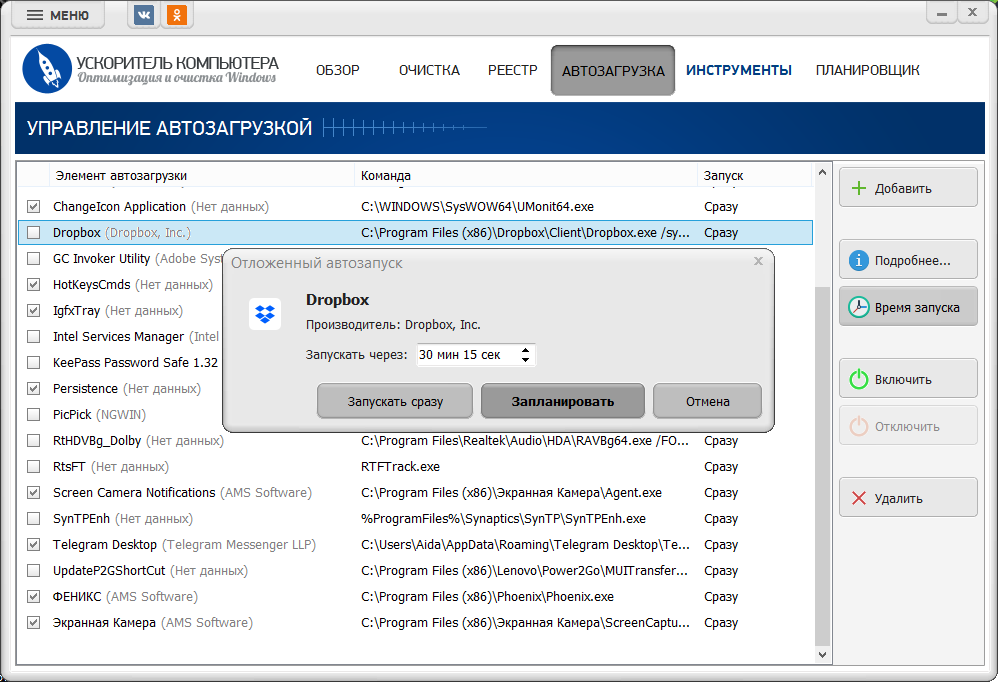This screenshot has width=998, height=682.
Task: Open ИНСТРУМЕНТЫ tab
Action: point(738,70)
